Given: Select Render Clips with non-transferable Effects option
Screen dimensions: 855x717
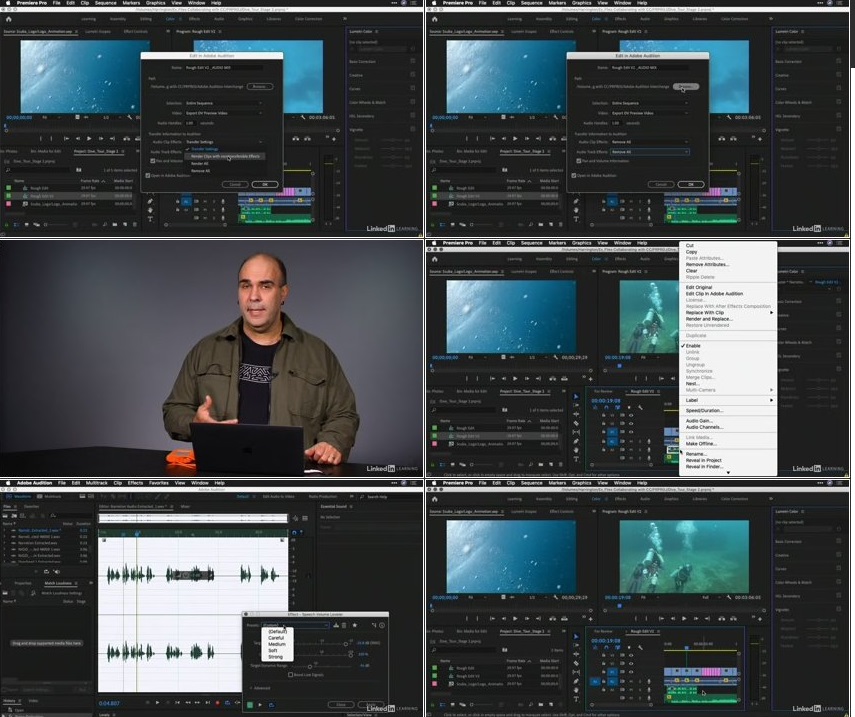Looking at the screenshot, I should 225,156.
